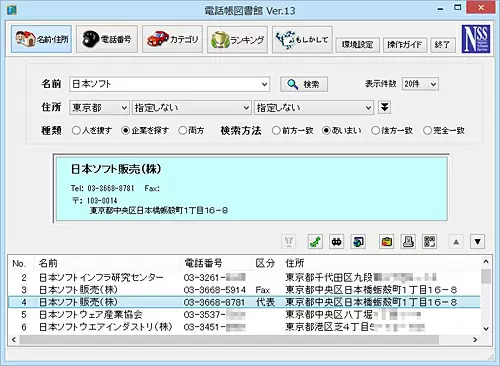Select the row with phone 03-3668-8781
This screenshot has width=500, height=366.
[x=244, y=302]
